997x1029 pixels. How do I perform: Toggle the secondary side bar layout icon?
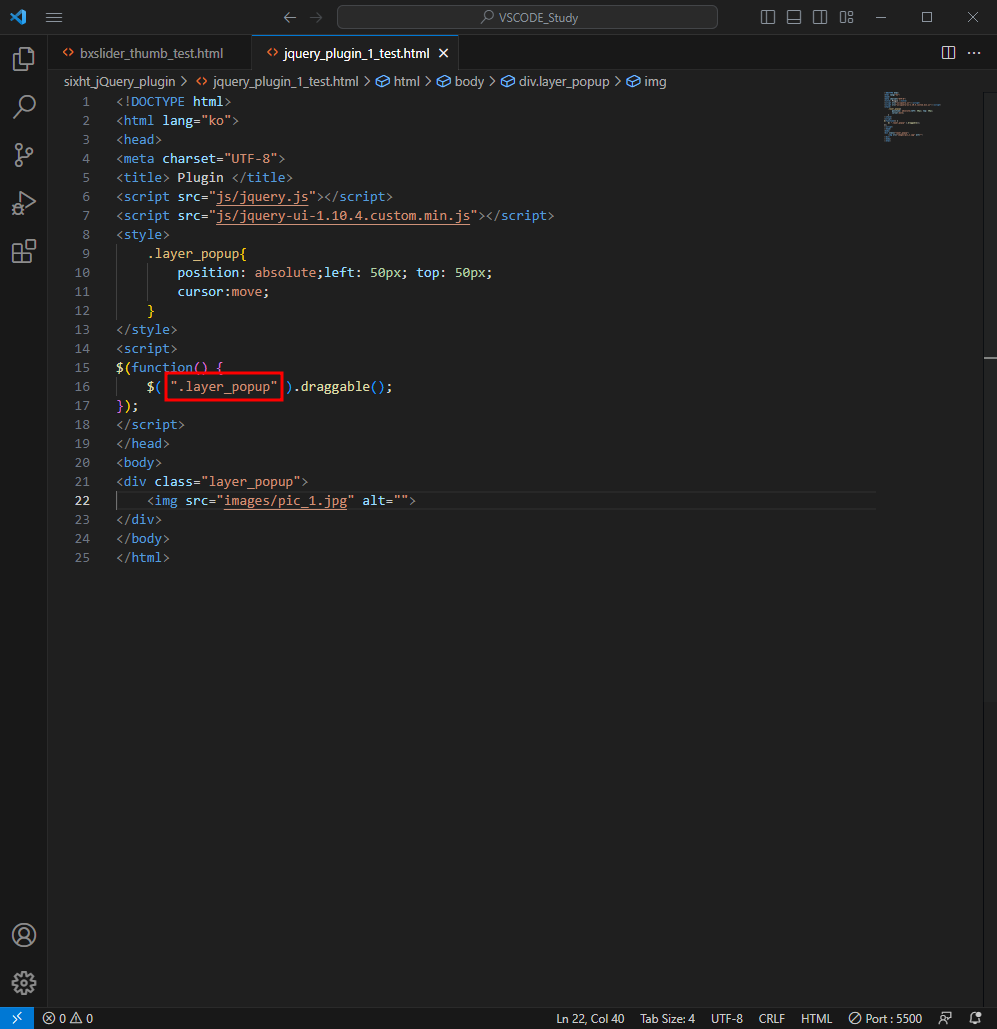[x=820, y=17]
